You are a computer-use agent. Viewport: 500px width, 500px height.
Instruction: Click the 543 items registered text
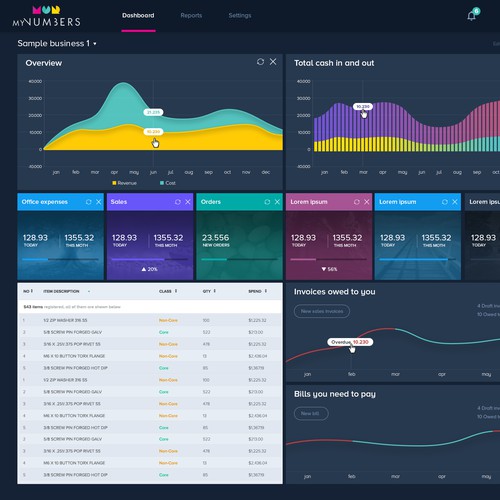click(72, 307)
